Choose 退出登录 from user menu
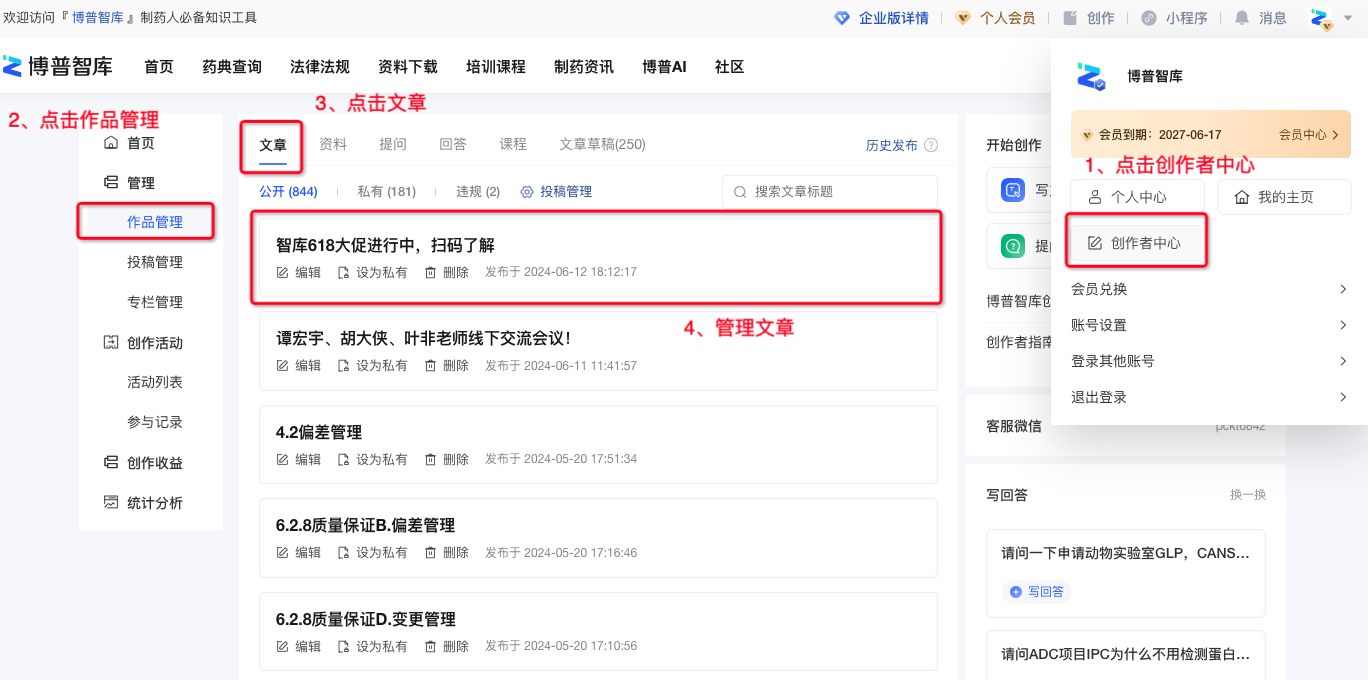The height and width of the screenshot is (680, 1368). 1210,397
